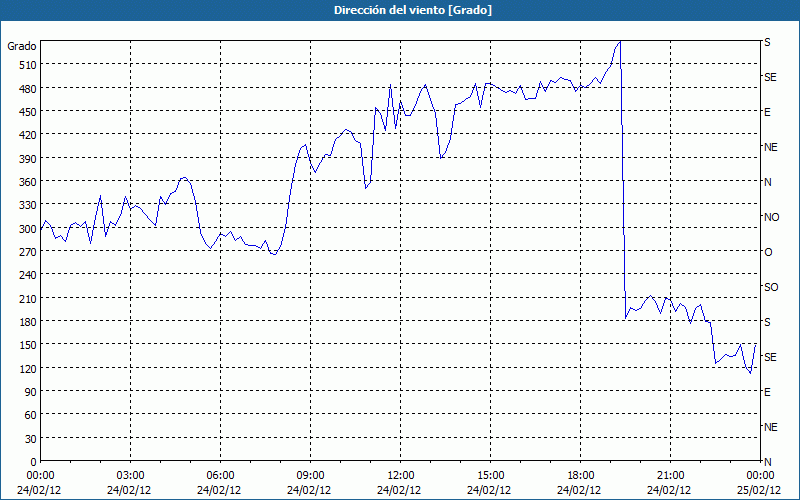Click the 'NE' compass label near 390
Viewport: 800px width, 500px height.
771,147
